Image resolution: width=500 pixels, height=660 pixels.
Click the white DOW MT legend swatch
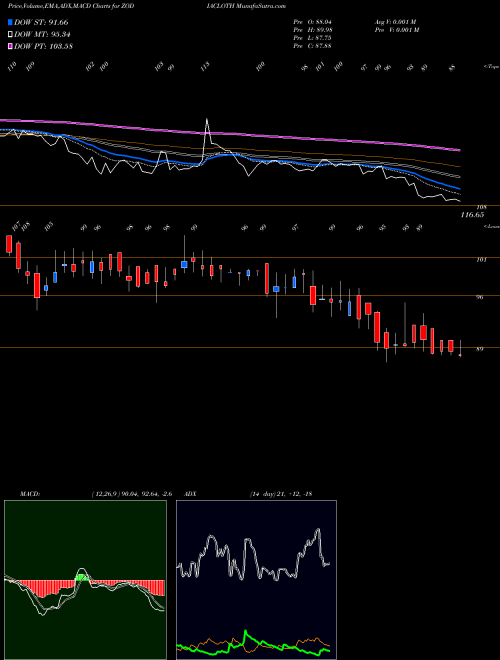[10, 35]
